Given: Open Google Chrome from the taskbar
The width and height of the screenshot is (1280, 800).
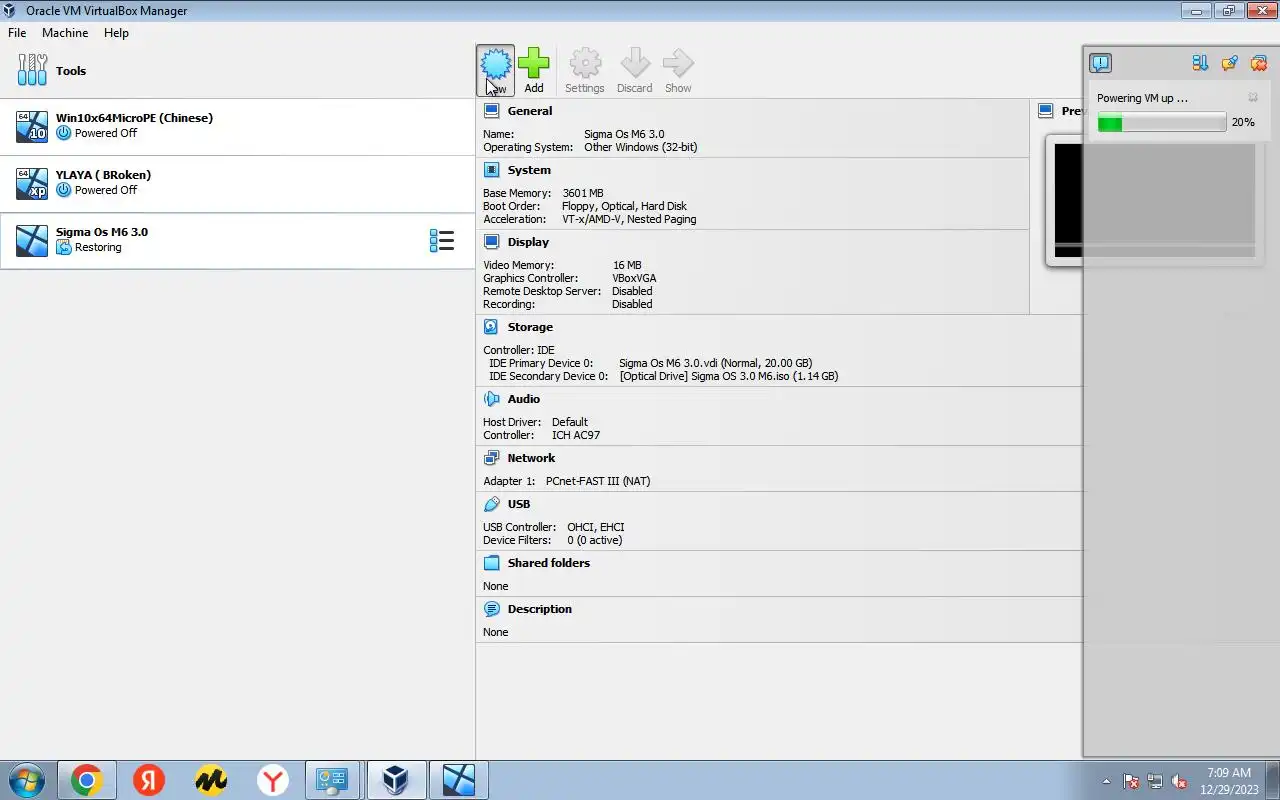Looking at the screenshot, I should click(87, 780).
